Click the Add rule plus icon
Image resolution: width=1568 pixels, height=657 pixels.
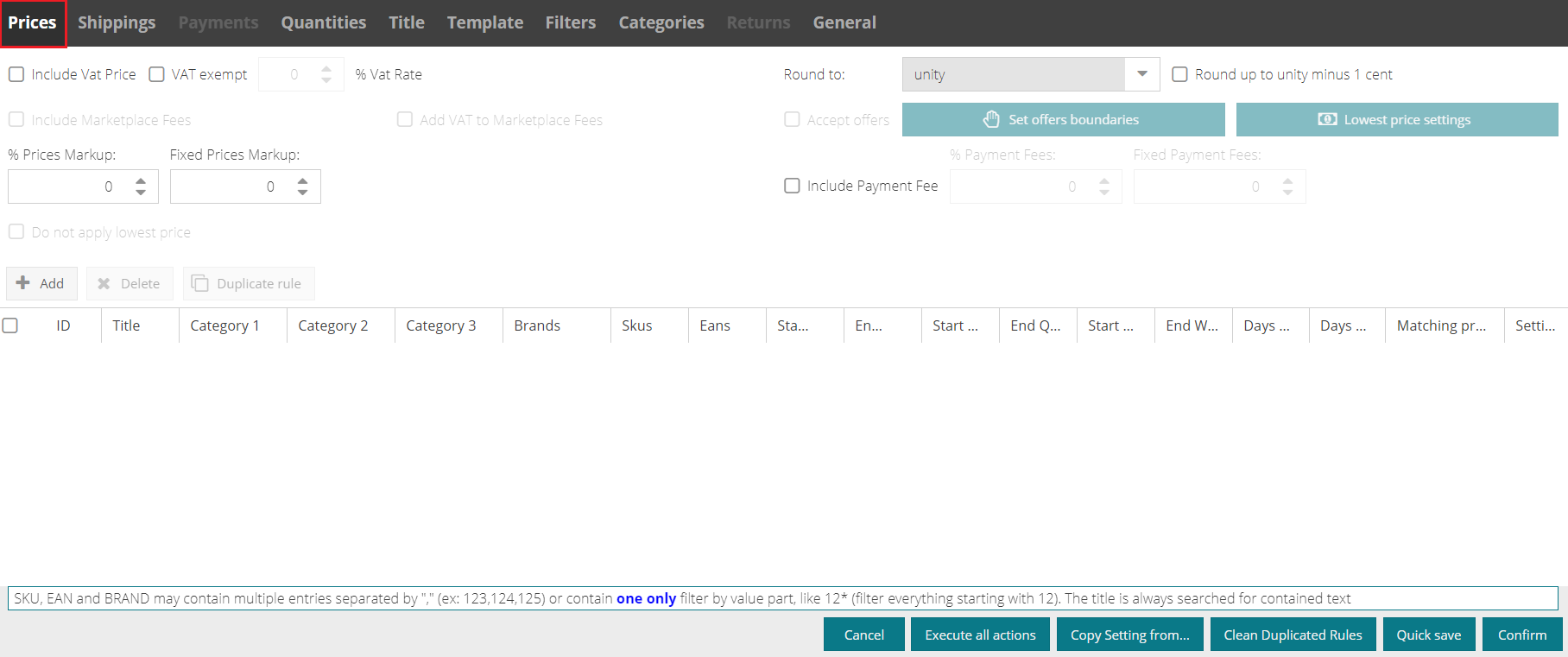click(x=23, y=283)
